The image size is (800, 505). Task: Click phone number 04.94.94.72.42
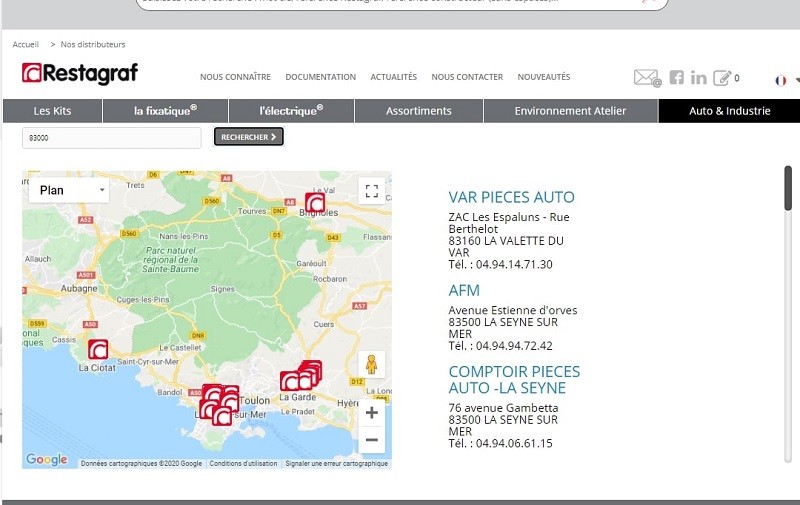tap(514, 346)
